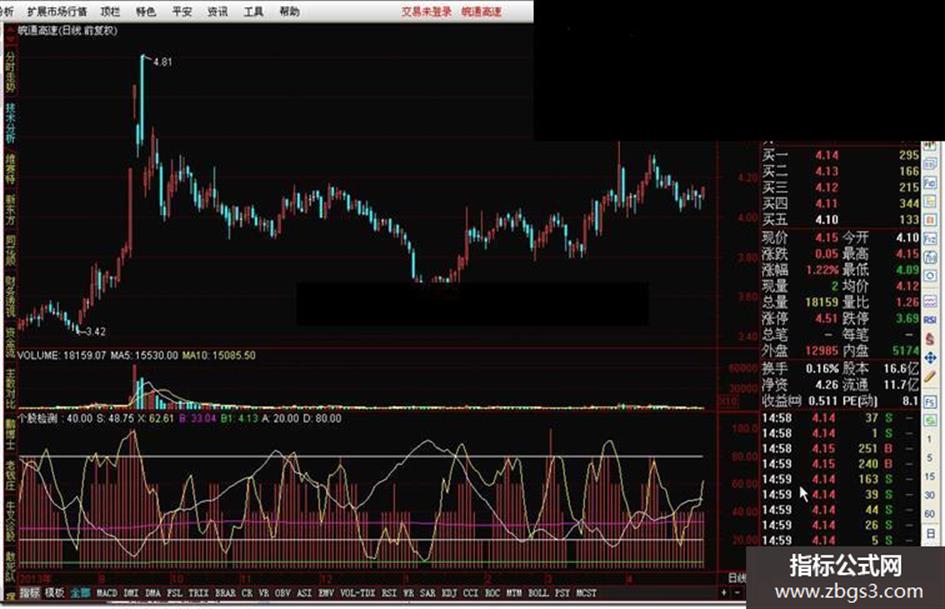Click the red 皖通高速 stock name link
This screenshot has width=945, height=609.
(482, 11)
